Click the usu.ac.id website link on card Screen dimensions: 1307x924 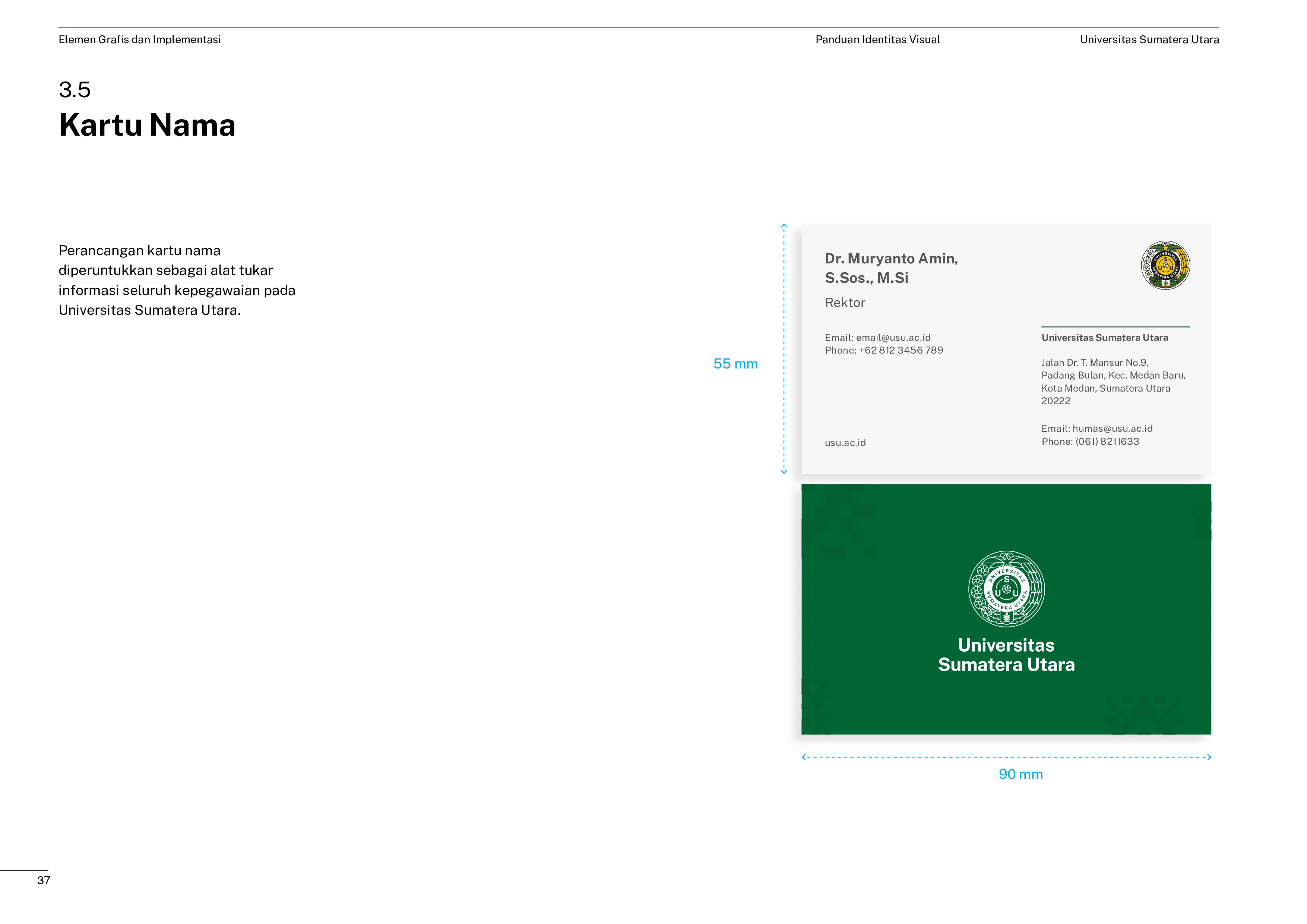pos(845,442)
